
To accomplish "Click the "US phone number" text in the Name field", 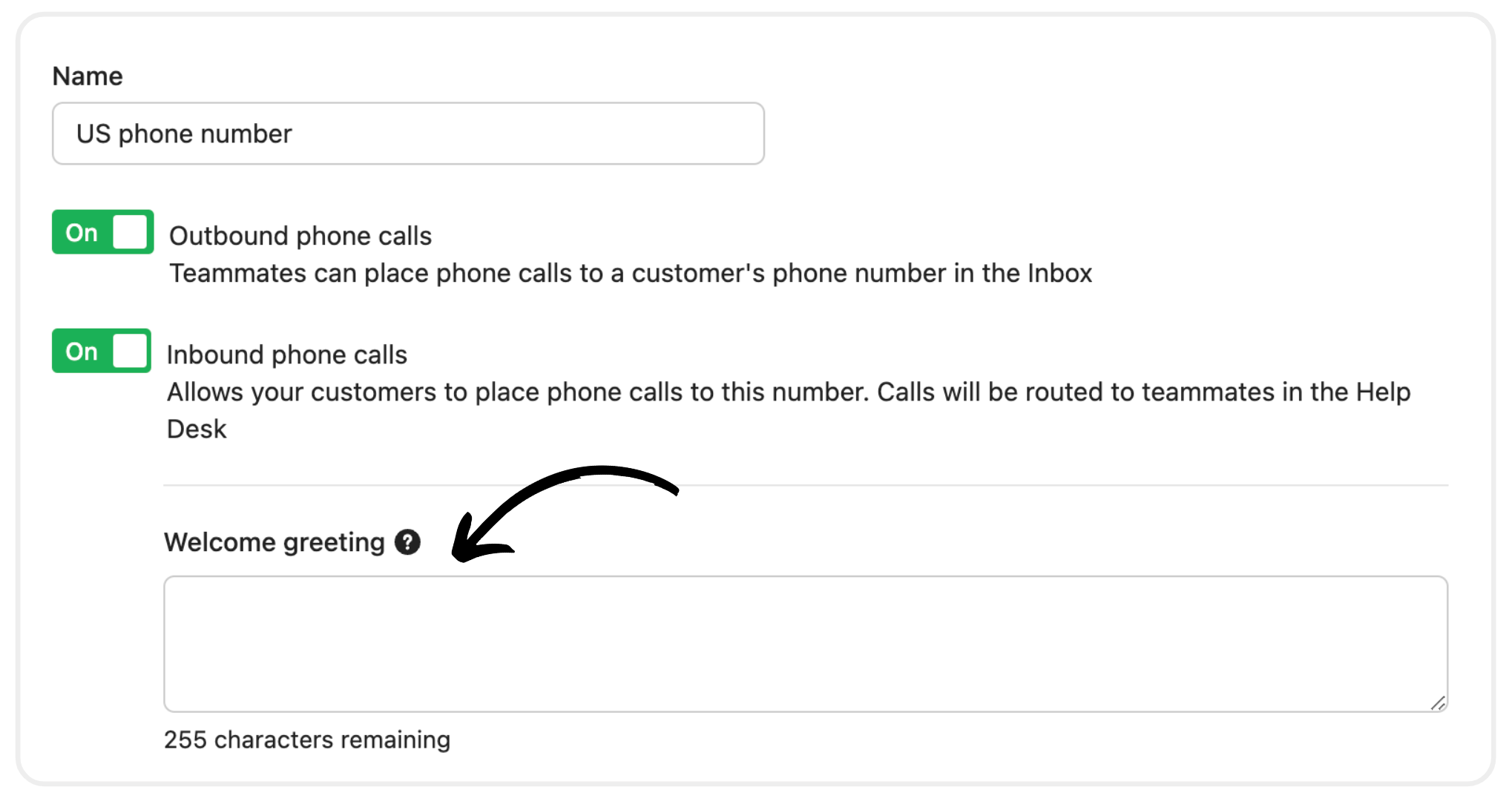I will [x=184, y=134].
